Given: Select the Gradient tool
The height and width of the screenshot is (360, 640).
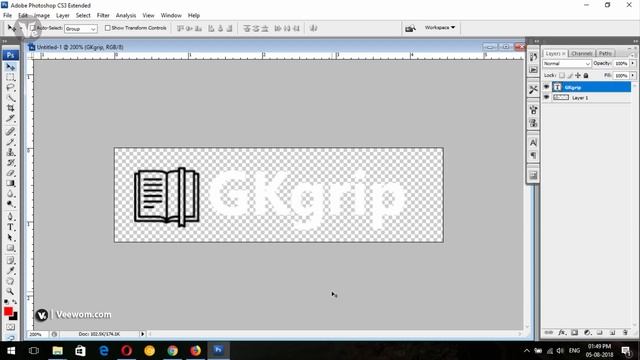Looking at the screenshot, I should point(11,183).
